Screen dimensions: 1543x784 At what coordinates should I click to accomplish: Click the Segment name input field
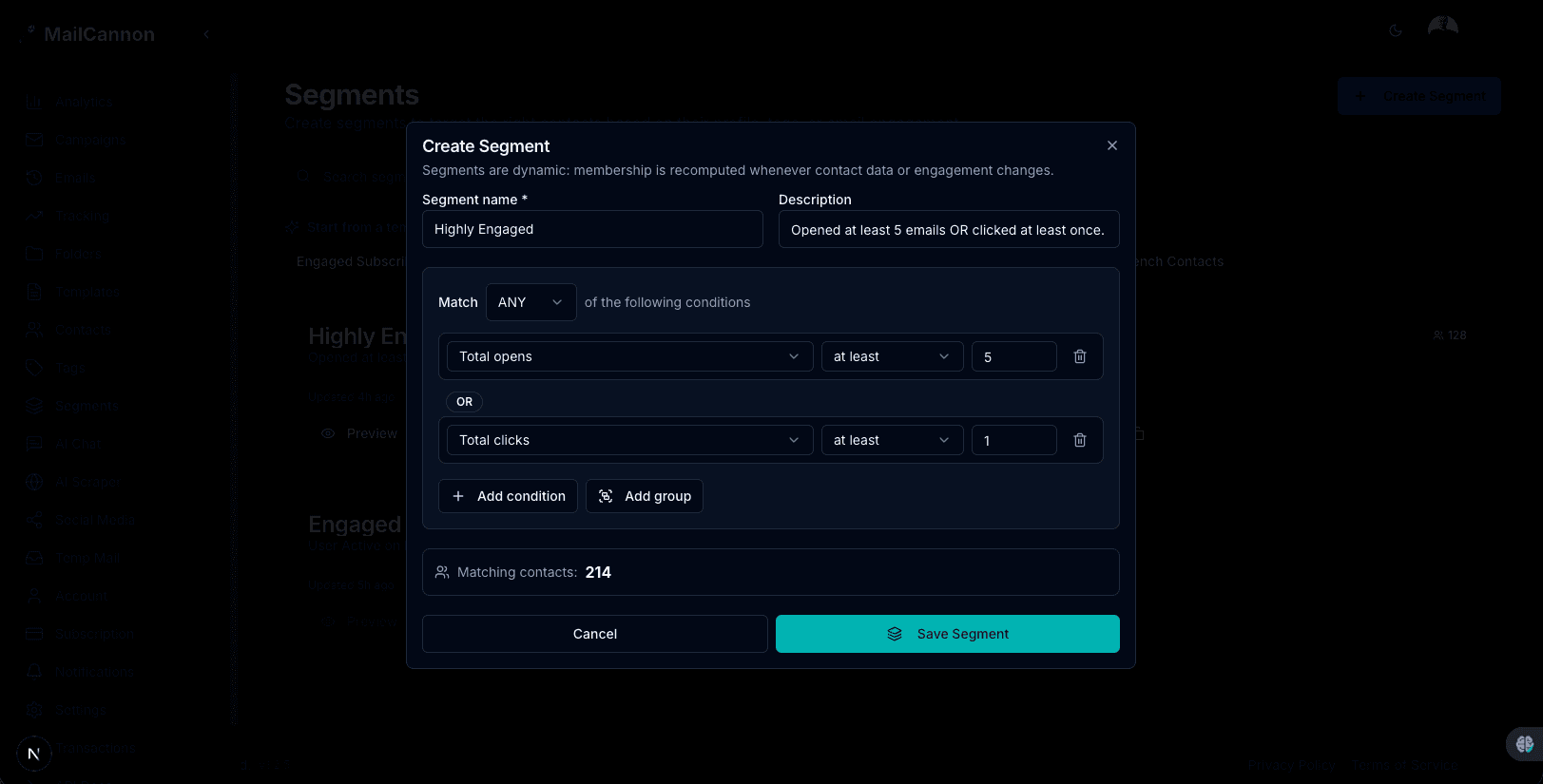click(x=592, y=229)
